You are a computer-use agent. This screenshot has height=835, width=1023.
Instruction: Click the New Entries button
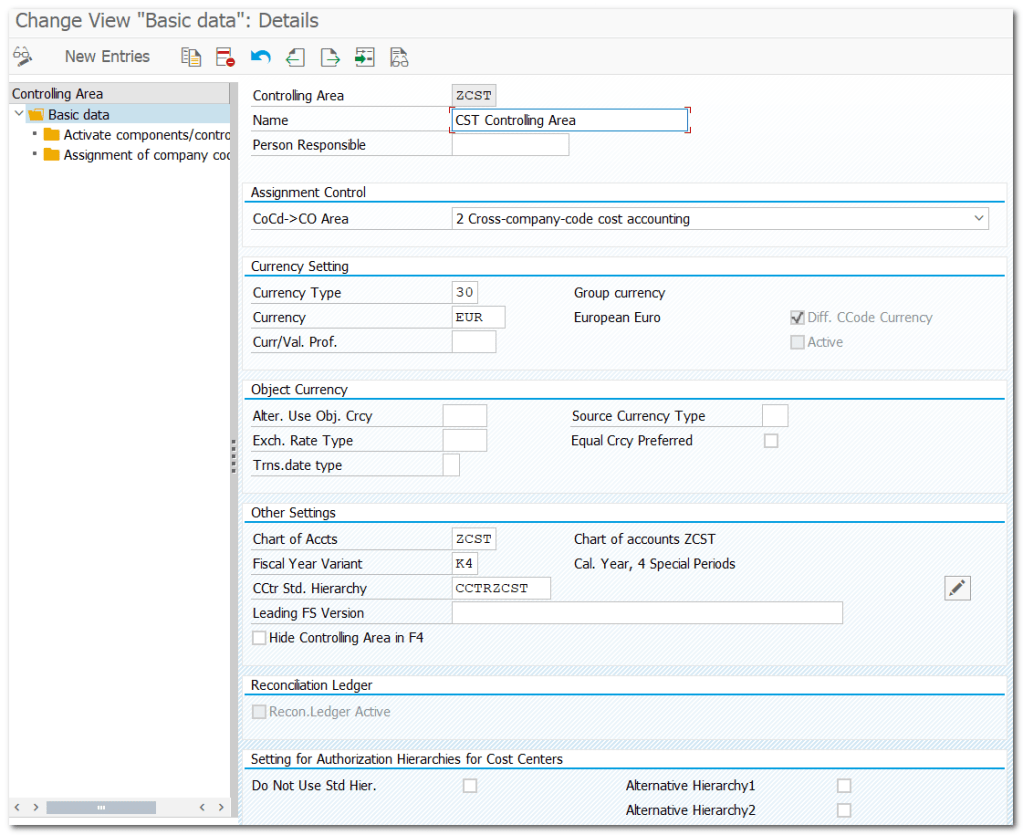[x=107, y=57]
